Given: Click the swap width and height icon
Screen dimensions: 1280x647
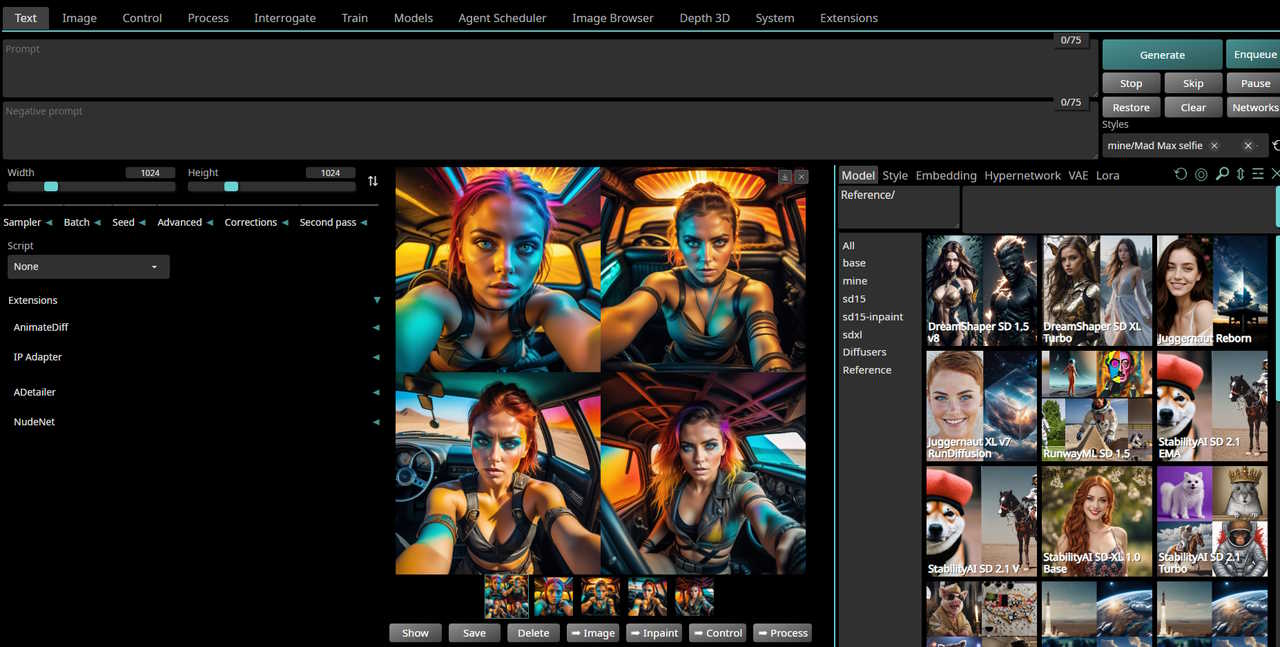Looking at the screenshot, I should tap(373, 181).
